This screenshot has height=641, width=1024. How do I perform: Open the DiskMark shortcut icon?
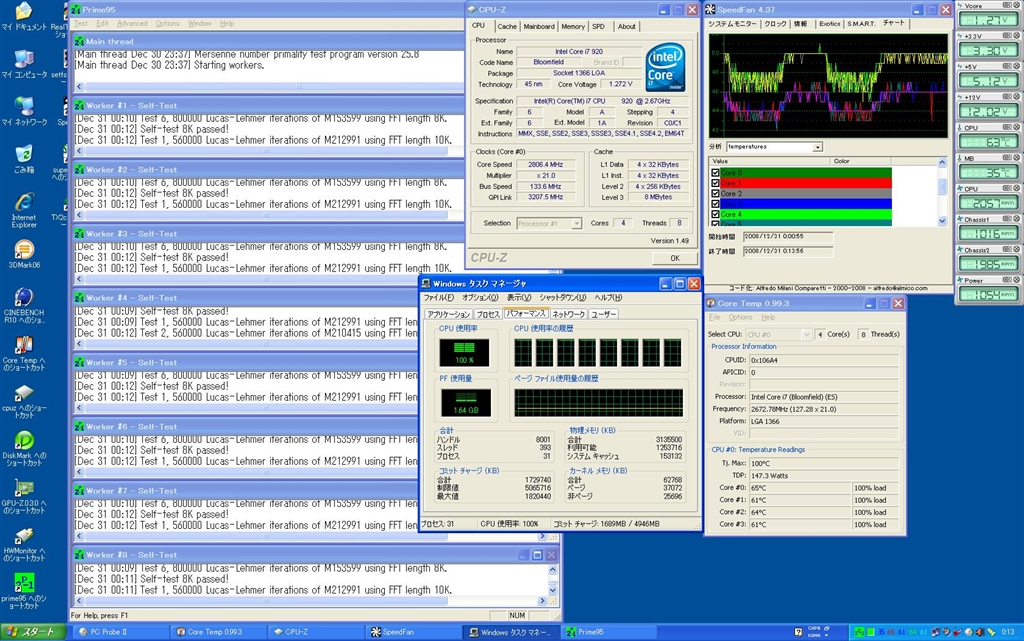coord(24,441)
